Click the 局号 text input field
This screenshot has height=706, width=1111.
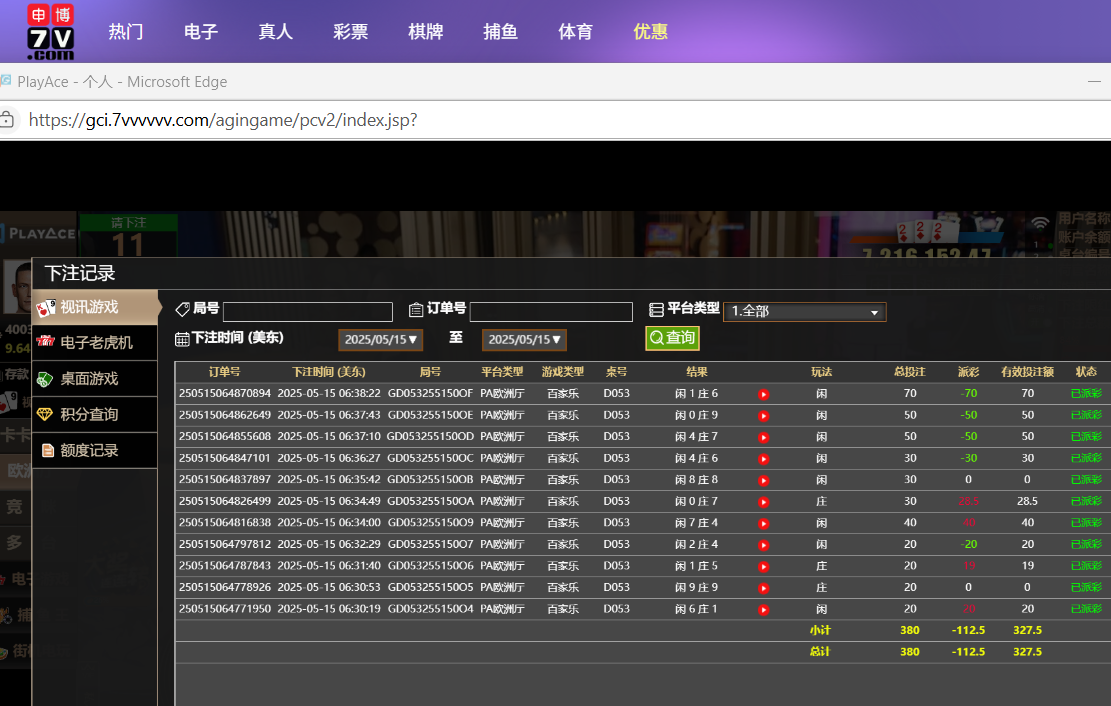[308, 312]
